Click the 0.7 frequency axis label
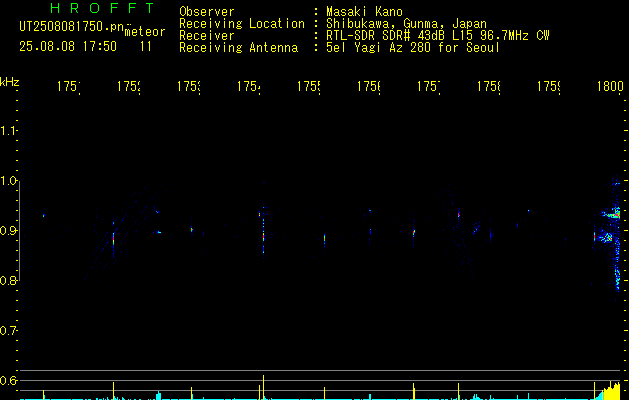Viewport: 629px width, 400px height. point(8,330)
